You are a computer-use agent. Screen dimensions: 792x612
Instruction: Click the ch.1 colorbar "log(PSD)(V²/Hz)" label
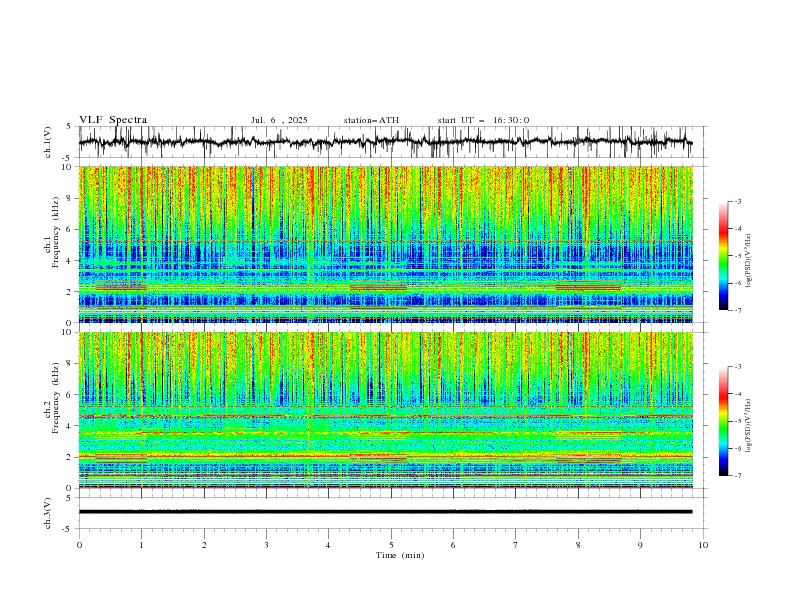748,261
